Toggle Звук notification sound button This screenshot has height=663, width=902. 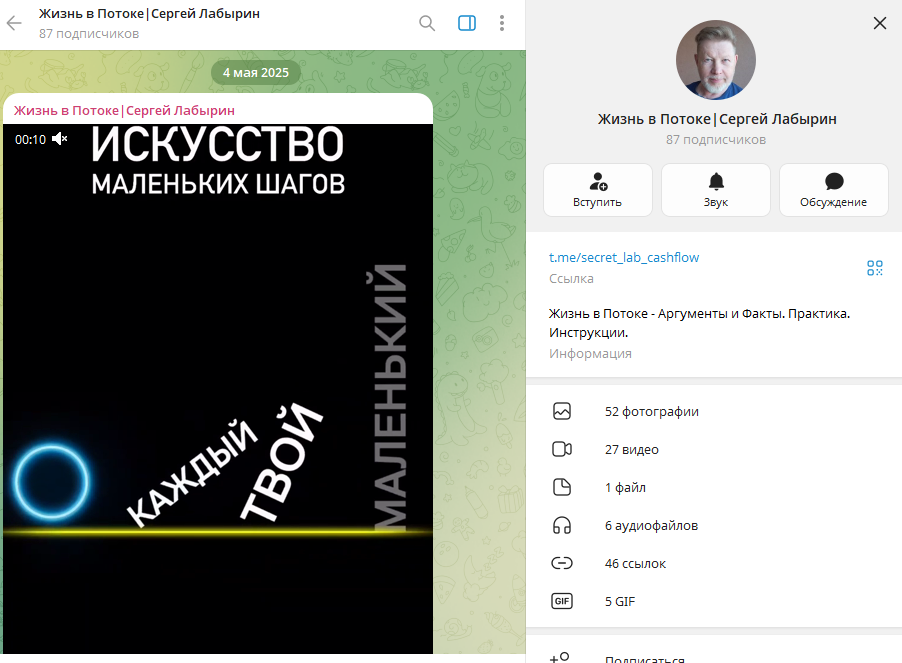[716, 190]
